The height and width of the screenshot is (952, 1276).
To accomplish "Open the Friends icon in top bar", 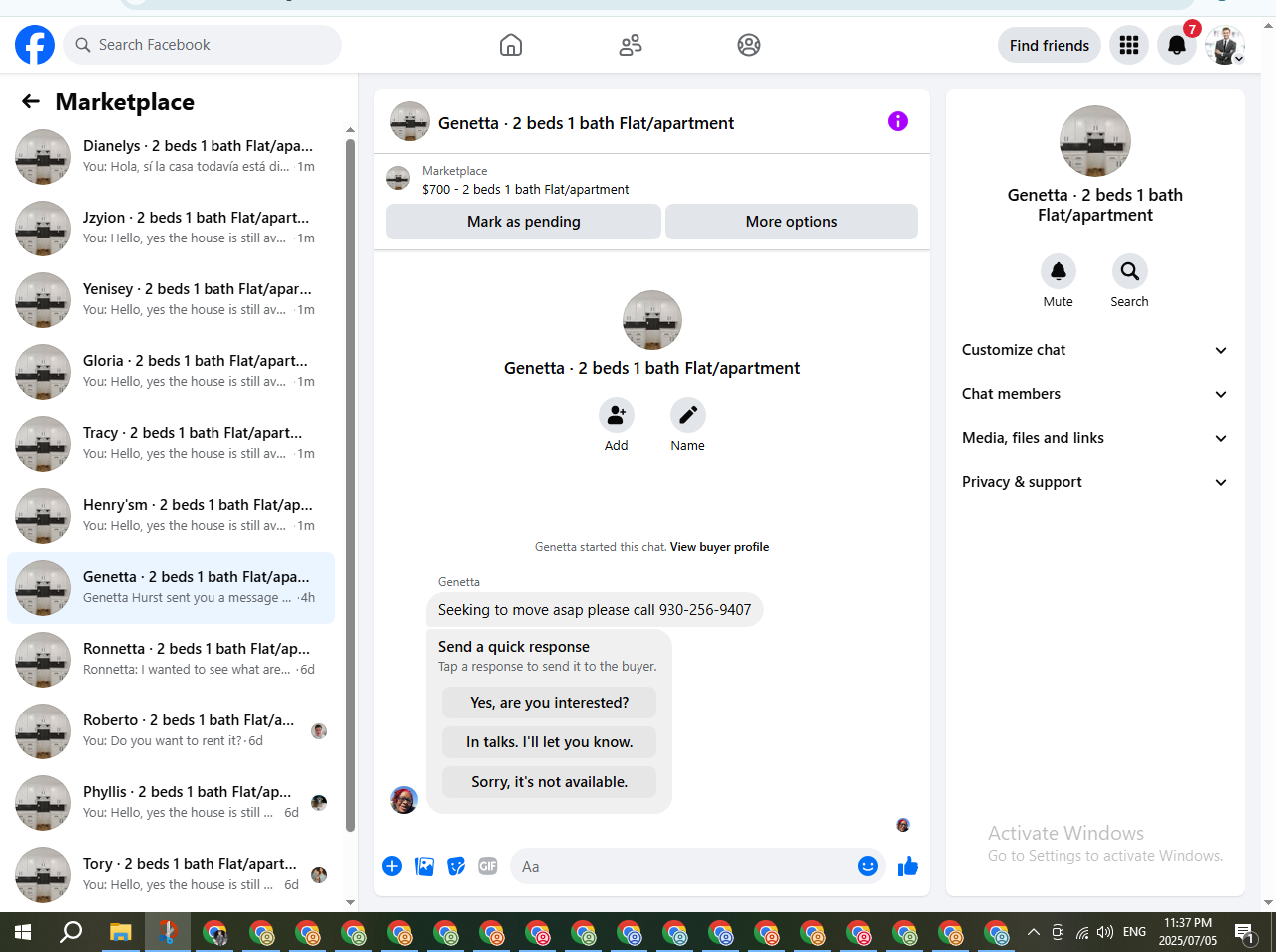I will coord(631,45).
